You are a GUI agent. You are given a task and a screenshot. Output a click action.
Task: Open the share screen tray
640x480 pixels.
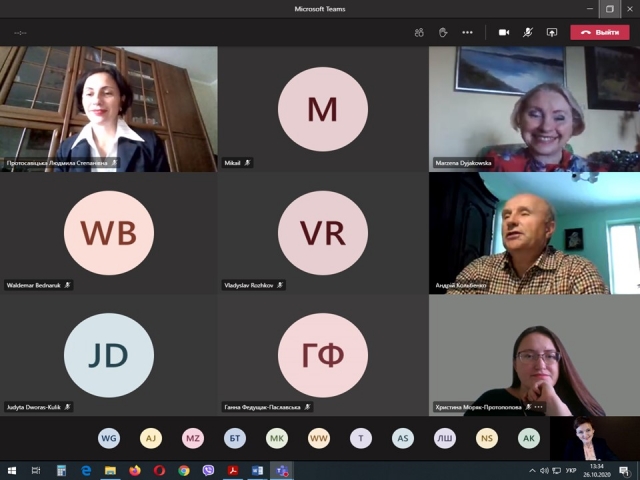pos(551,32)
